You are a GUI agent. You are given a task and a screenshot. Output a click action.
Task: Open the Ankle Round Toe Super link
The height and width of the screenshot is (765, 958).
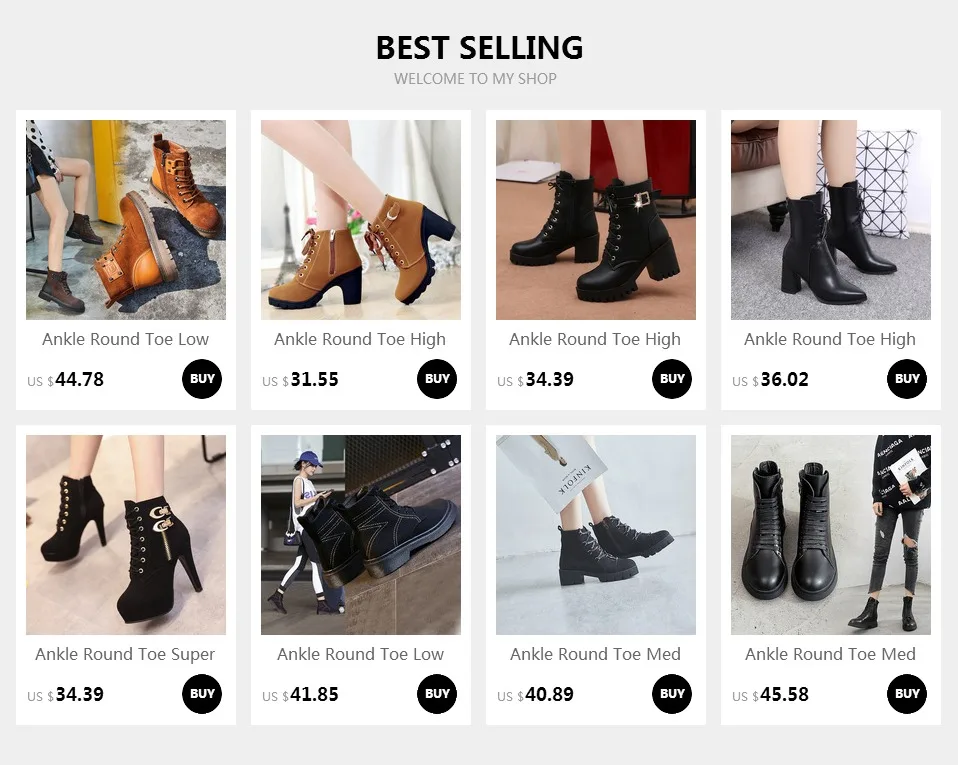tap(125, 654)
